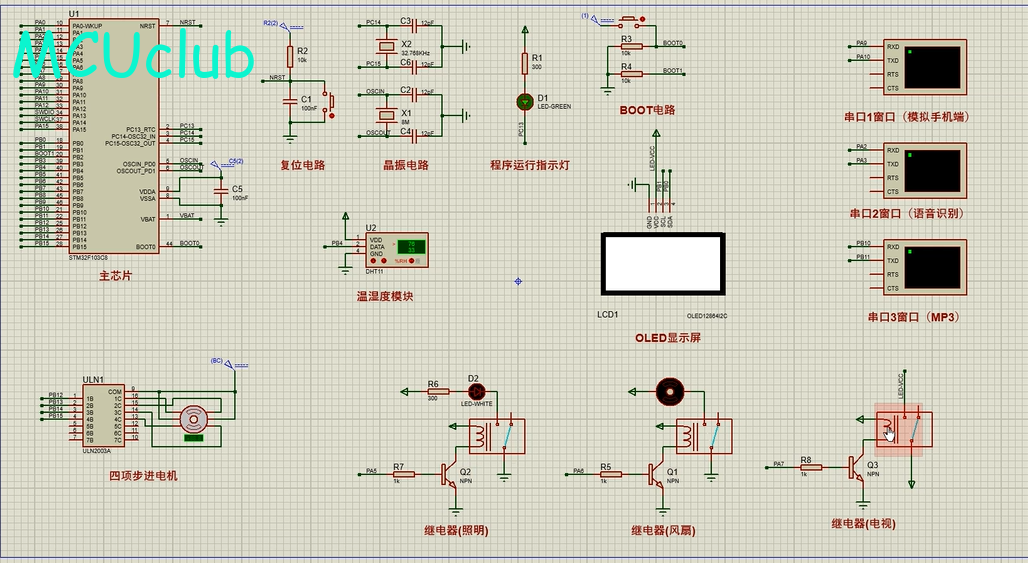Select the lighting relay above Q2
Image resolution: width=1028 pixels, height=563 pixels.
point(496,436)
